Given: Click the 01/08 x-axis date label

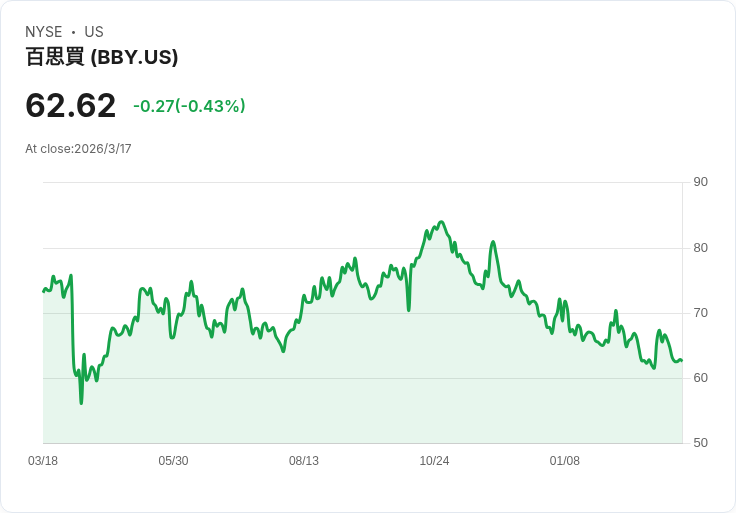Looking at the screenshot, I should click(x=565, y=461).
